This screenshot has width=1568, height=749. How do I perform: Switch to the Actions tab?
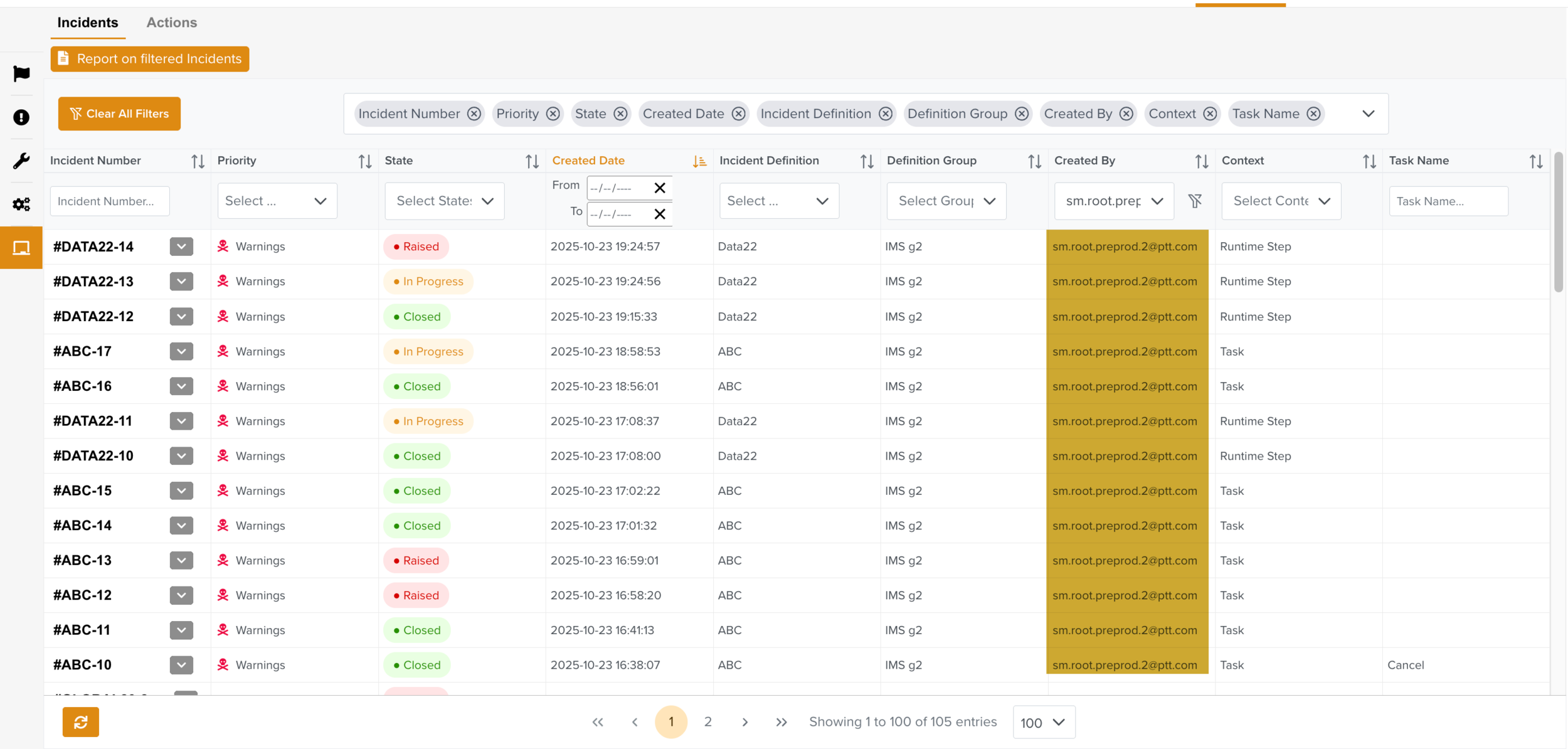(x=171, y=23)
